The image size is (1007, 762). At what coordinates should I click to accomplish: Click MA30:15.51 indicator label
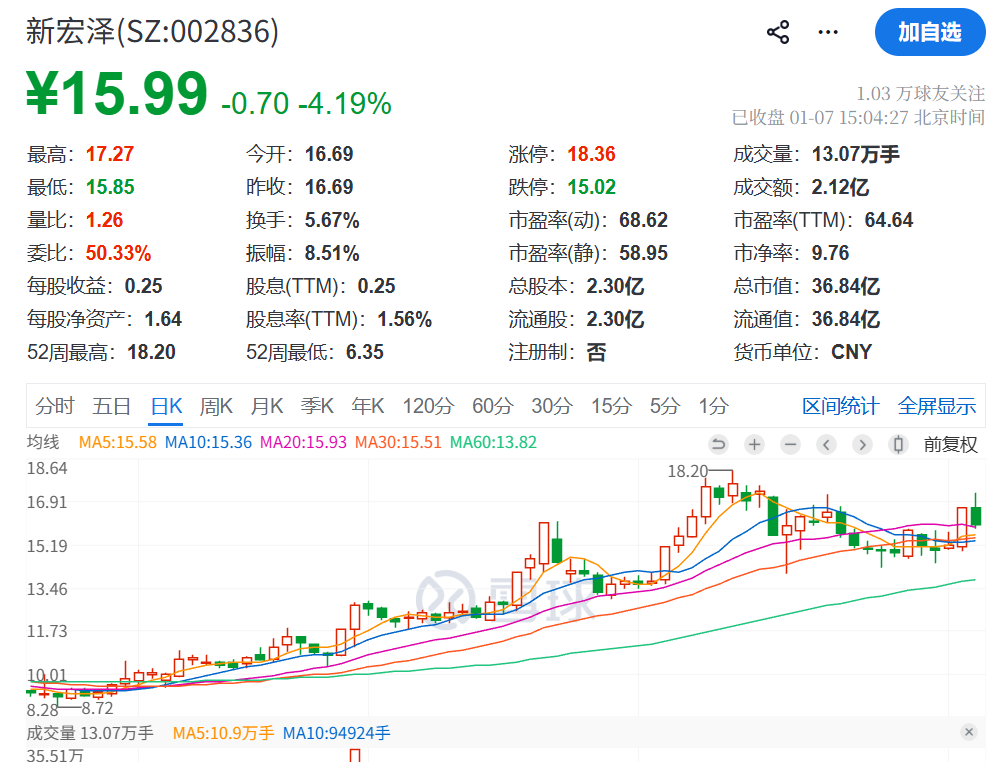398,442
